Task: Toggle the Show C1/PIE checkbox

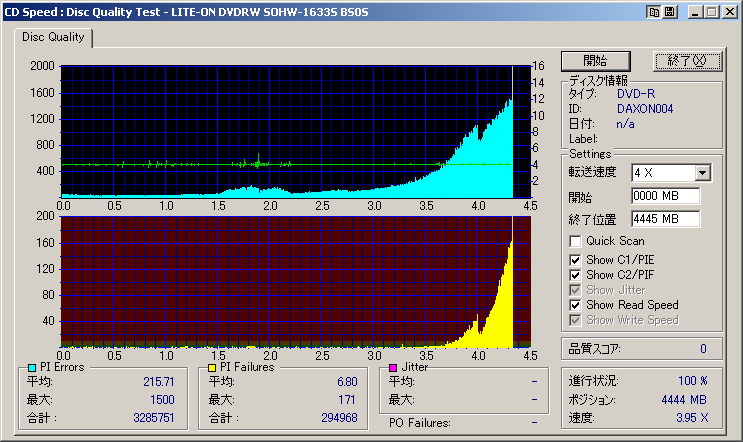Action: [x=575, y=260]
